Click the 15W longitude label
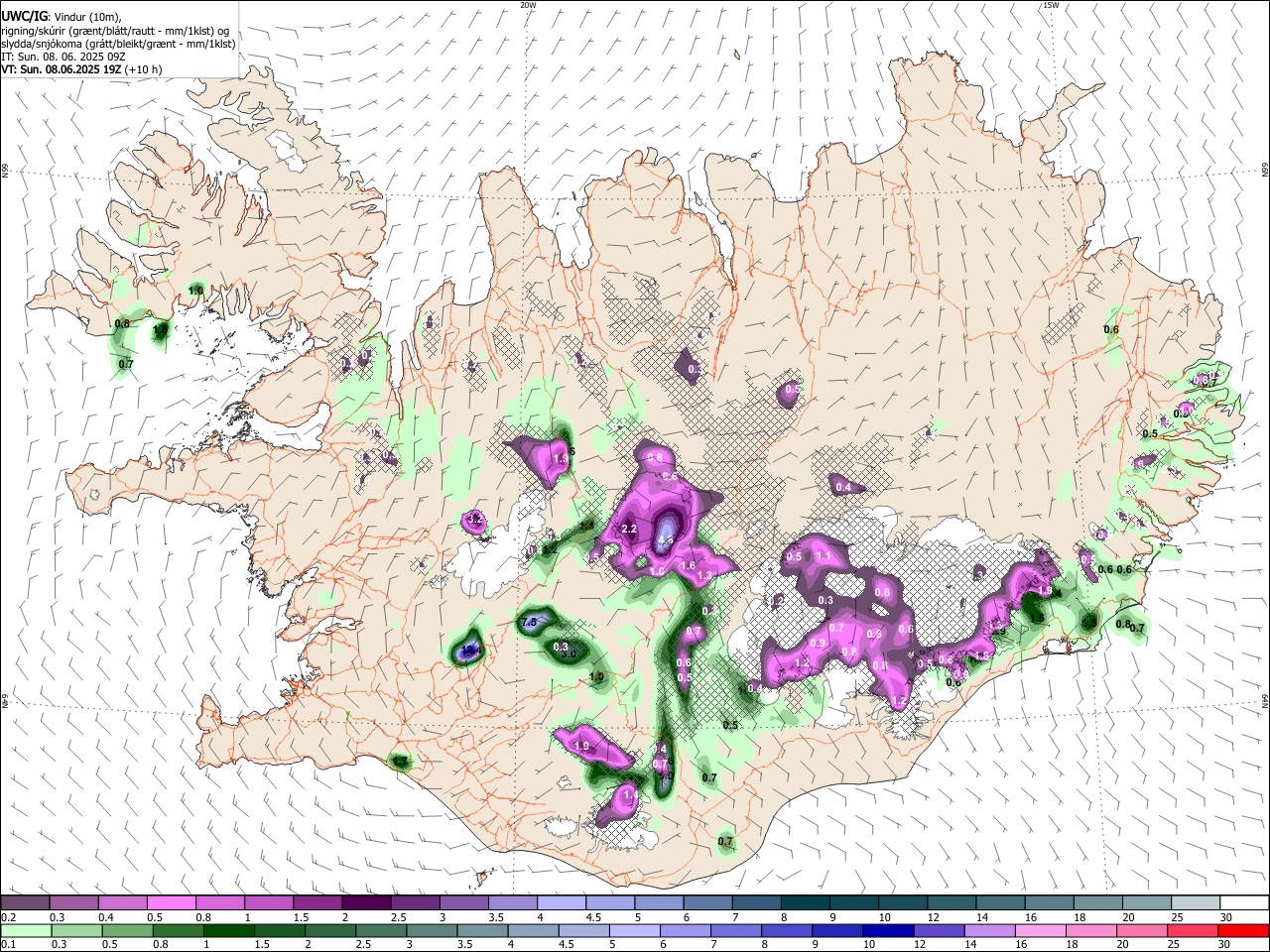1270x952 pixels. 1051,5
